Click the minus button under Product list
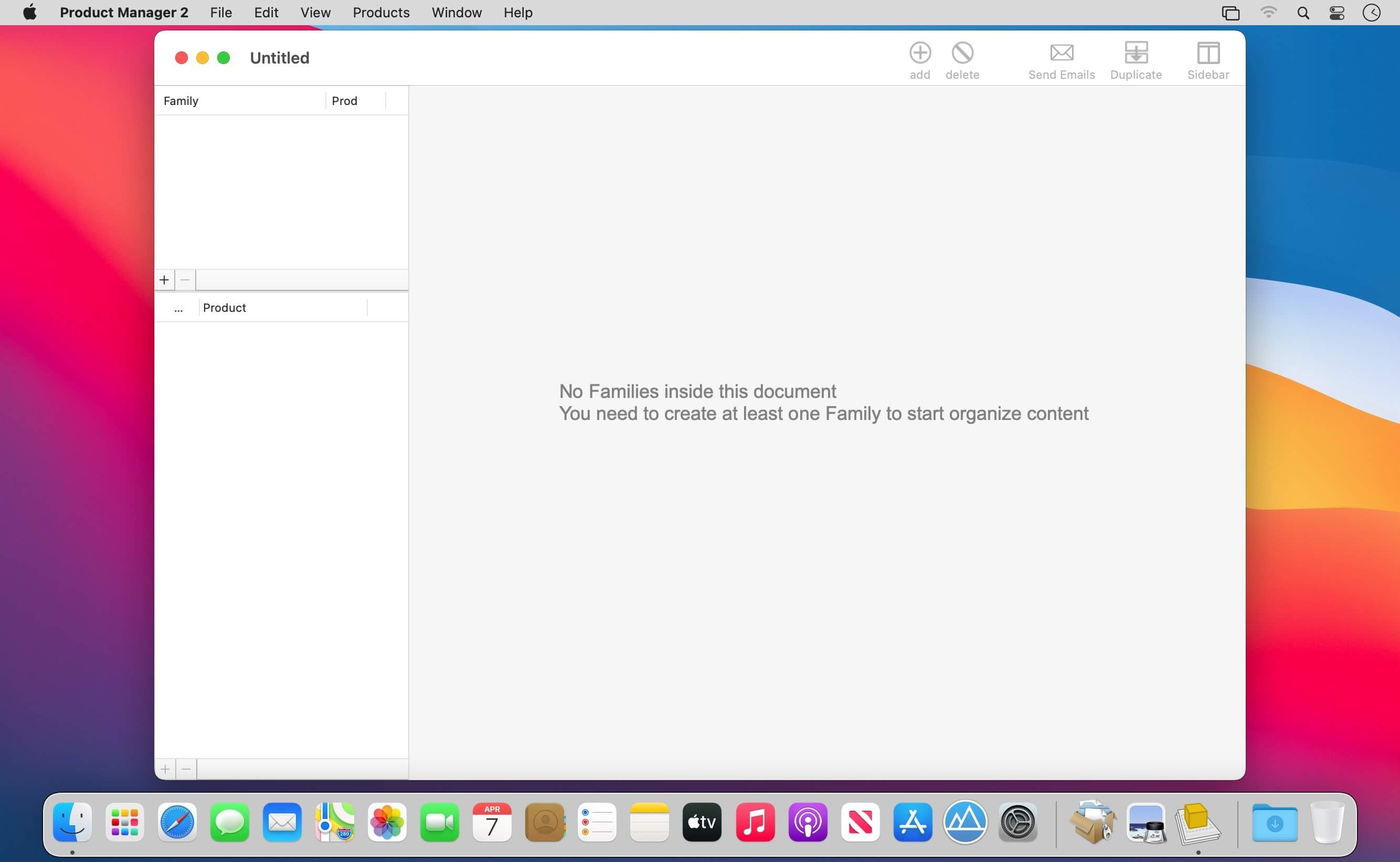The height and width of the screenshot is (862, 1400). coord(186,769)
